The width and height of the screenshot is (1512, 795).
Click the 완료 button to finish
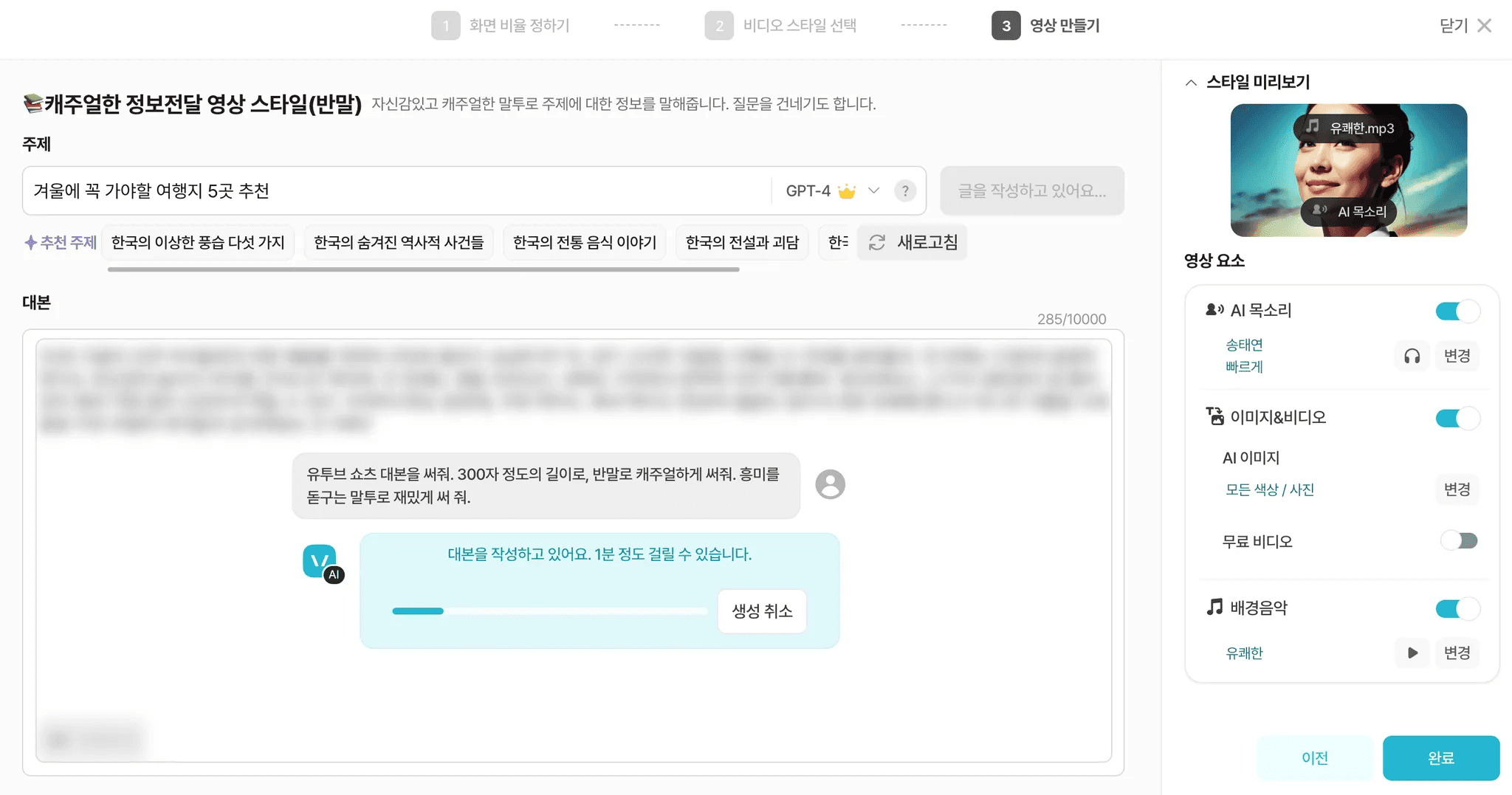coord(1441,757)
